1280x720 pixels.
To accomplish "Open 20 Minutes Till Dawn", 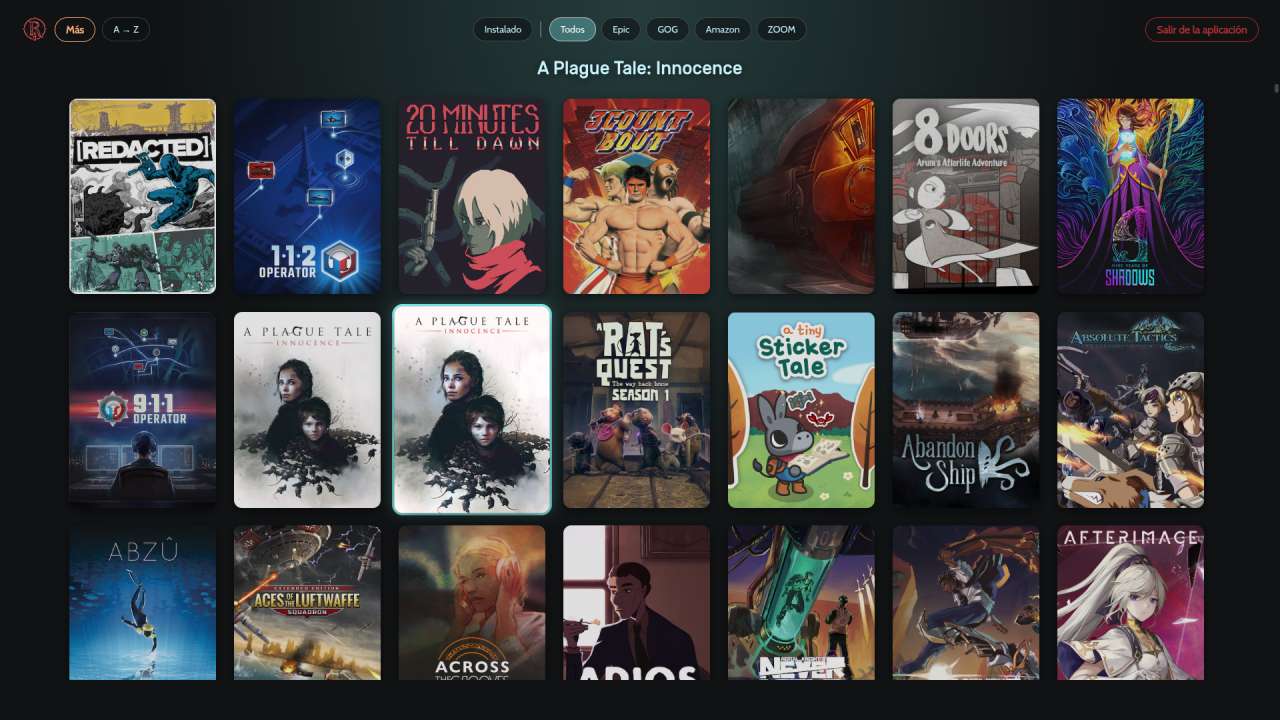I will point(472,196).
